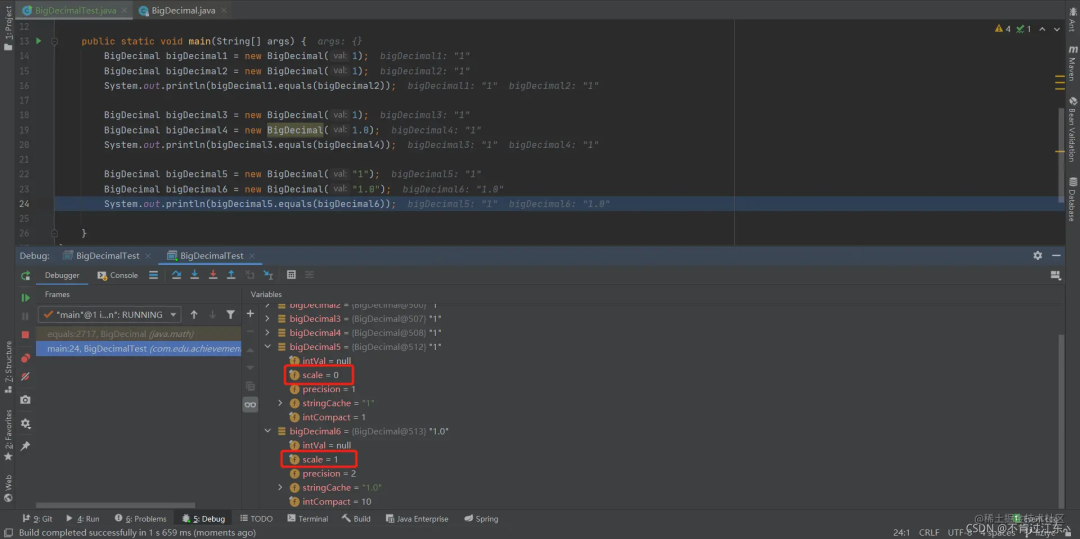Viewport: 1080px width, 539px height.
Task: Click run gutter icon at line 13
Action: pyautogui.click(x=39, y=41)
